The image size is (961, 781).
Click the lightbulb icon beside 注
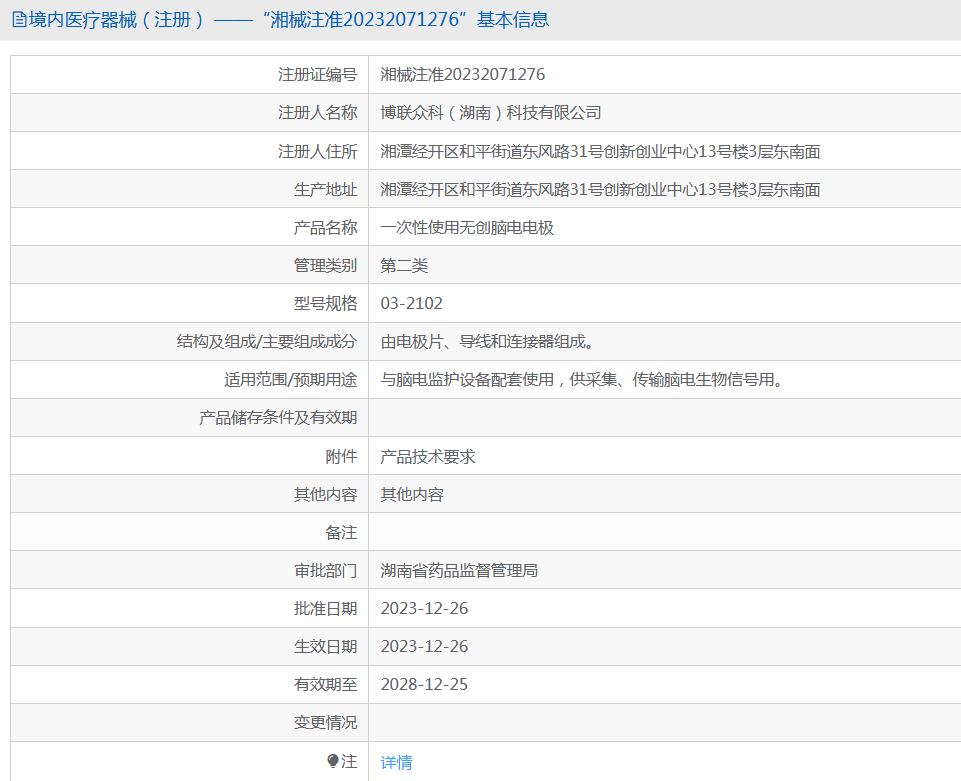pos(333,761)
